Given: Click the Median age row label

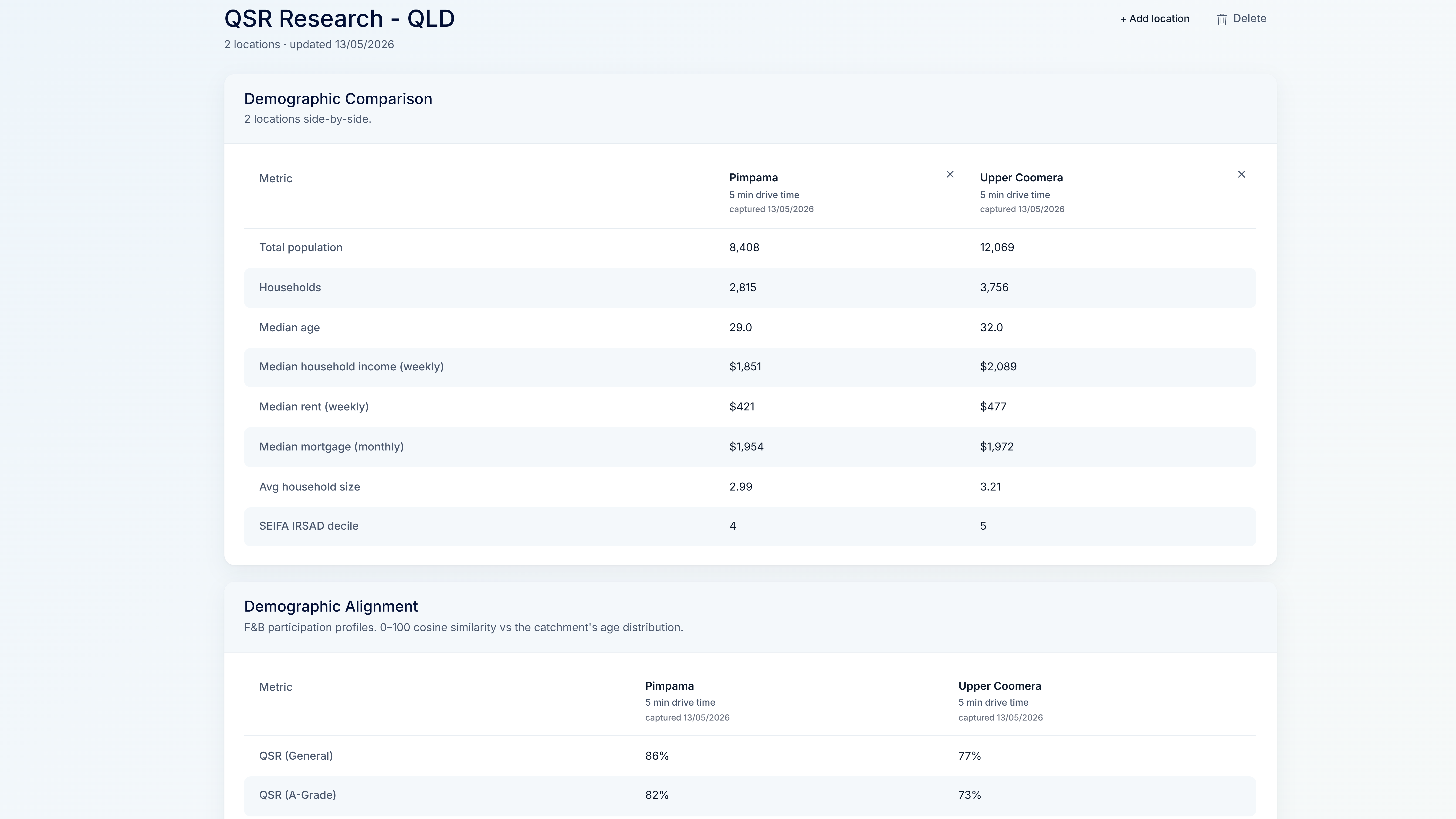Looking at the screenshot, I should [x=289, y=328].
